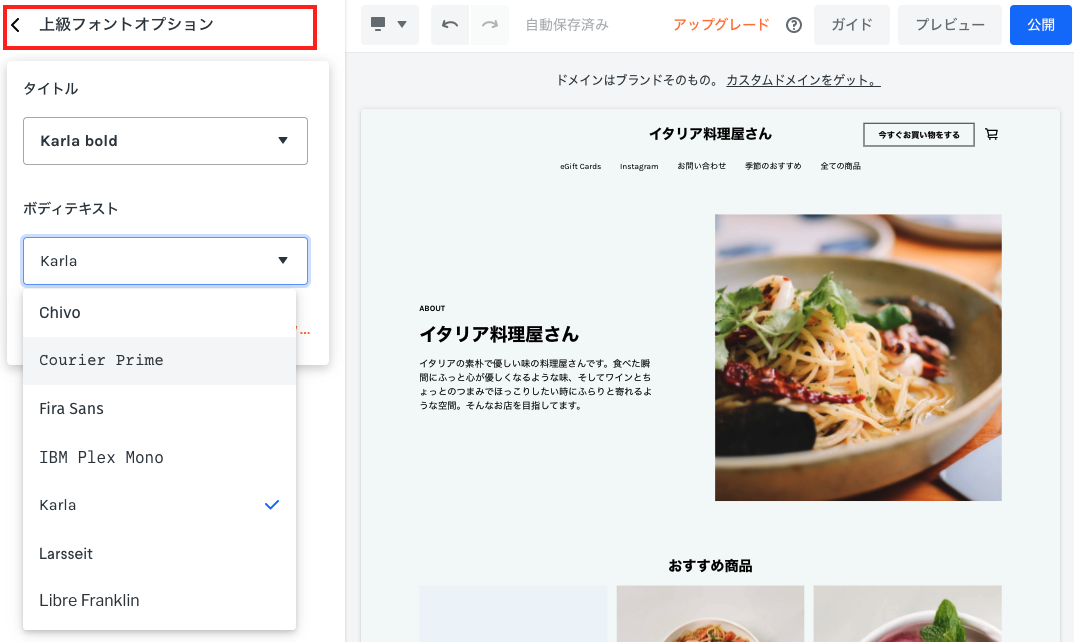Pick Libre Franklin font option
The height and width of the screenshot is (642, 1074).
click(159, 600)
